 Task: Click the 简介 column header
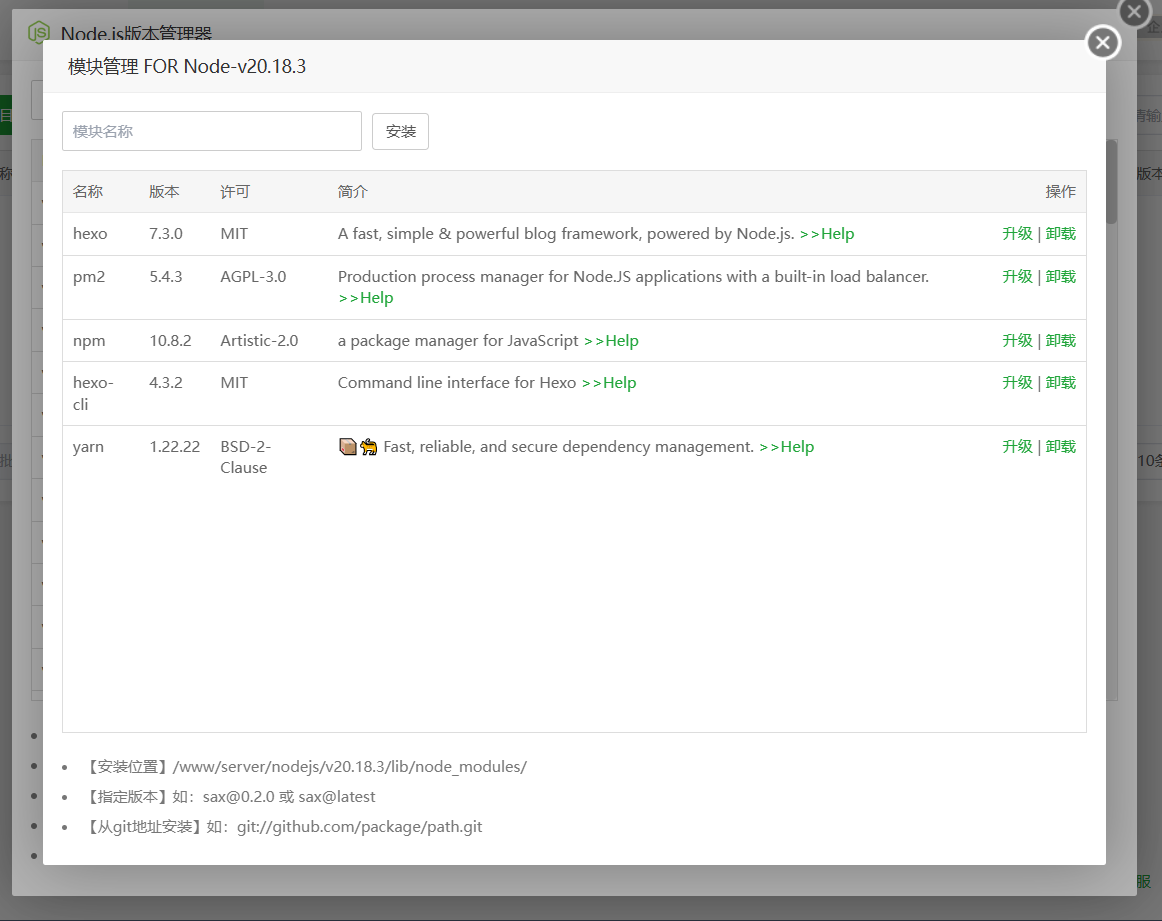[x=353, y=192]
